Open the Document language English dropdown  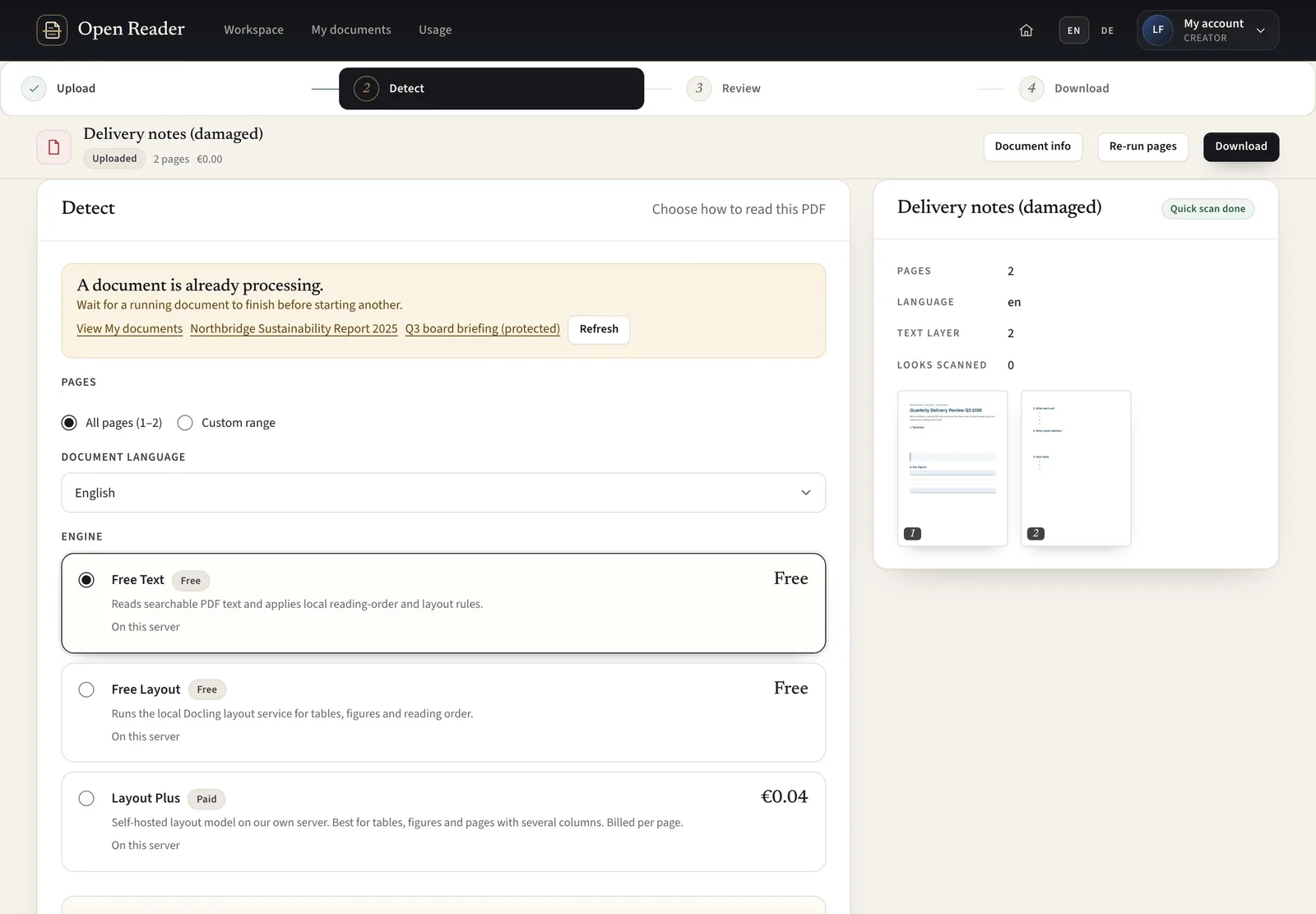pyautogui.click(x=443, y=493)
